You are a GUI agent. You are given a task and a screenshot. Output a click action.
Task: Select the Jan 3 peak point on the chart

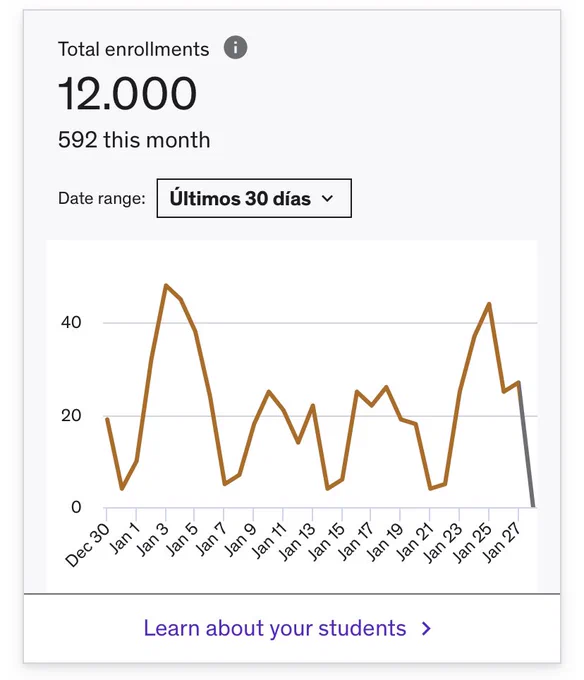click(166, 285)
